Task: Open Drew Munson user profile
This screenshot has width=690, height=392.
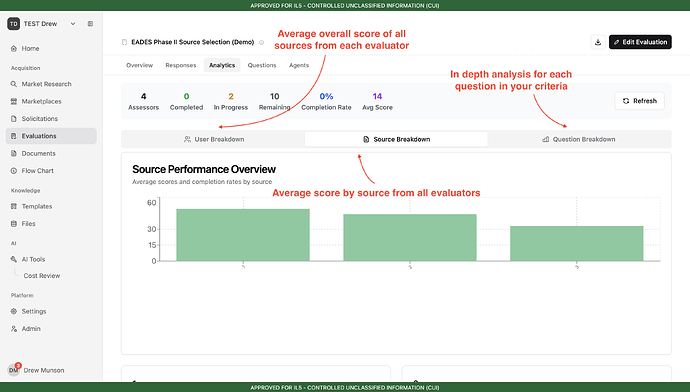Action: [44, 370]
